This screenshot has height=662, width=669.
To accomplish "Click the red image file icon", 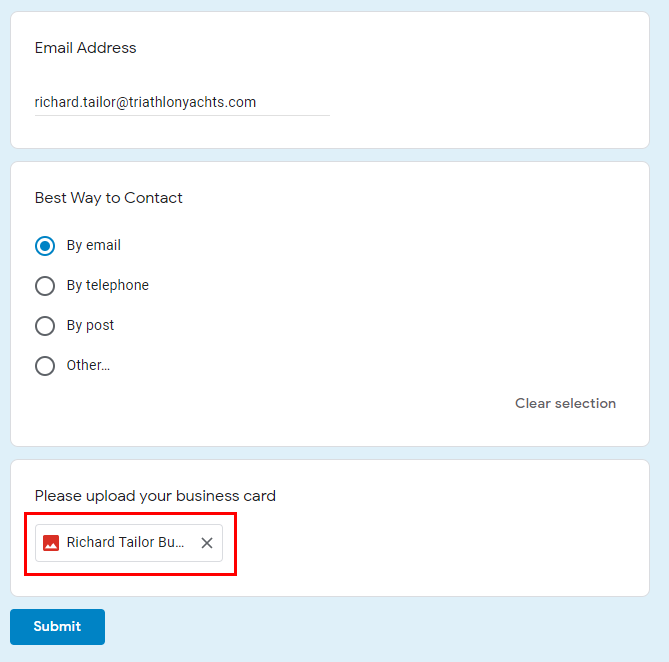I will [51, 543].
